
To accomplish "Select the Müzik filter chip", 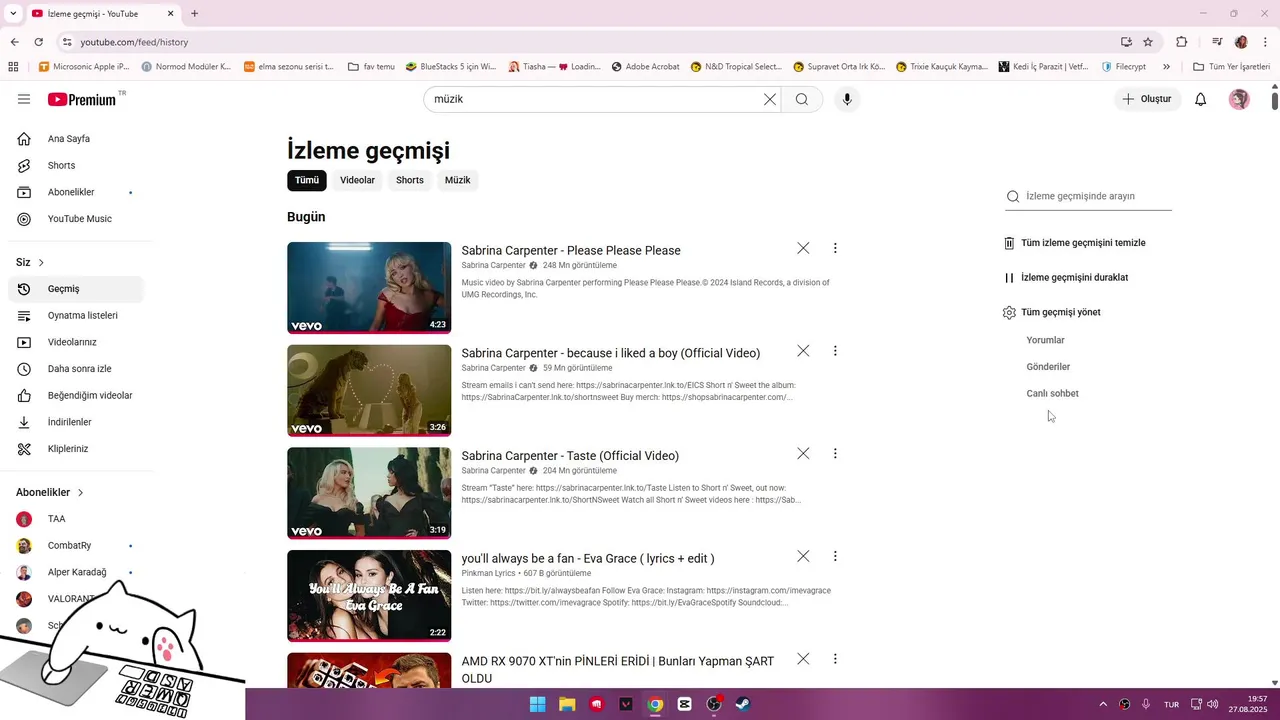I will tap(457, 180).
